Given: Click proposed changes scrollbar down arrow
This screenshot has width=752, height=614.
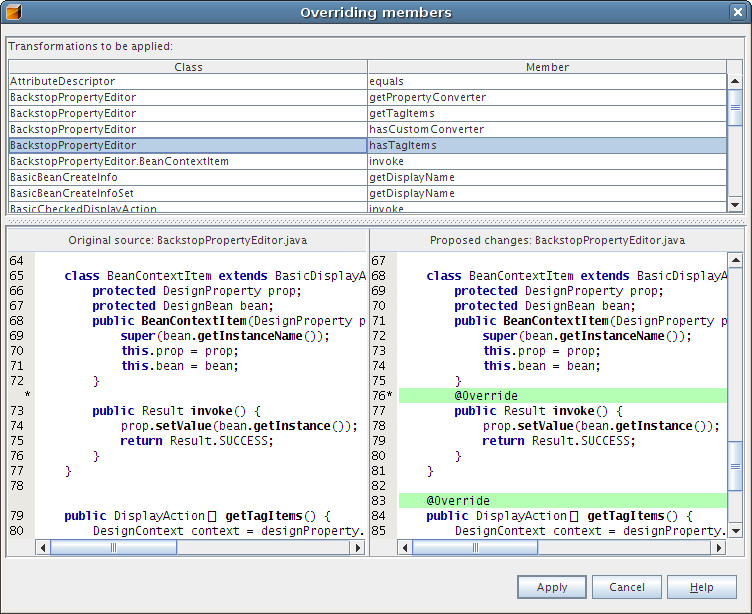Looking at the screenshot, I should point(735,531).
